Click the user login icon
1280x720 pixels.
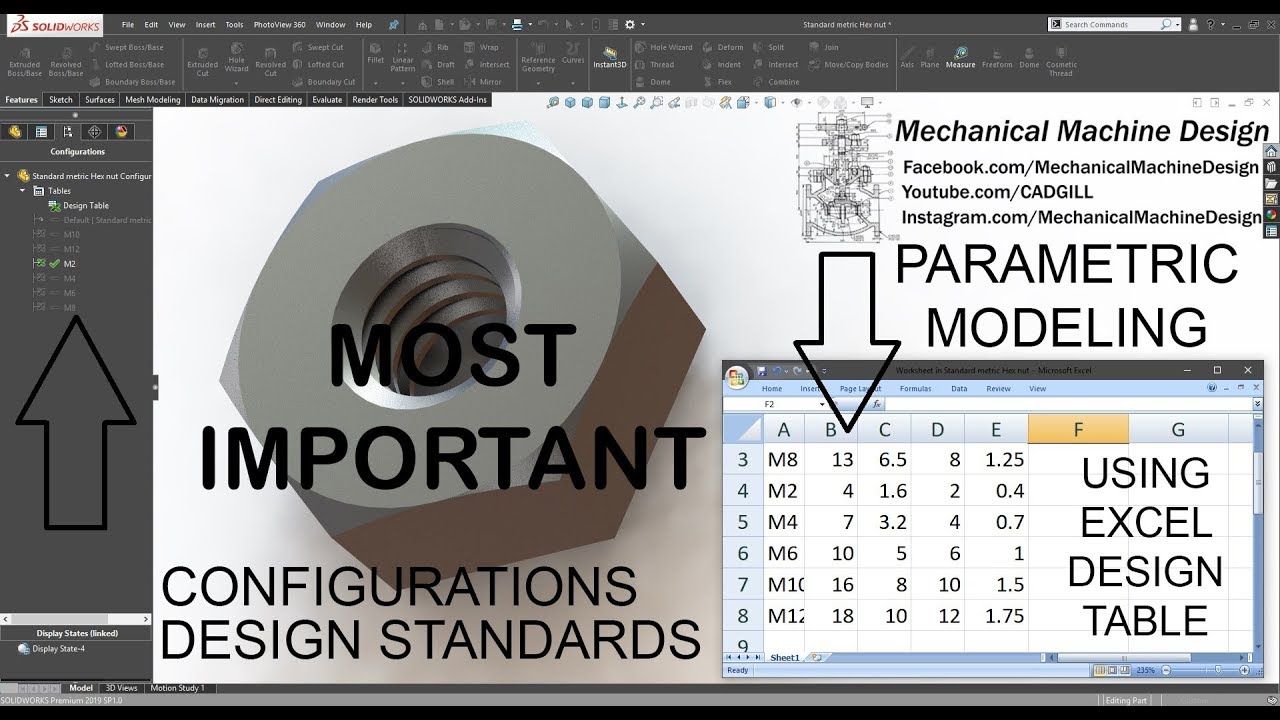[1191, 24]
